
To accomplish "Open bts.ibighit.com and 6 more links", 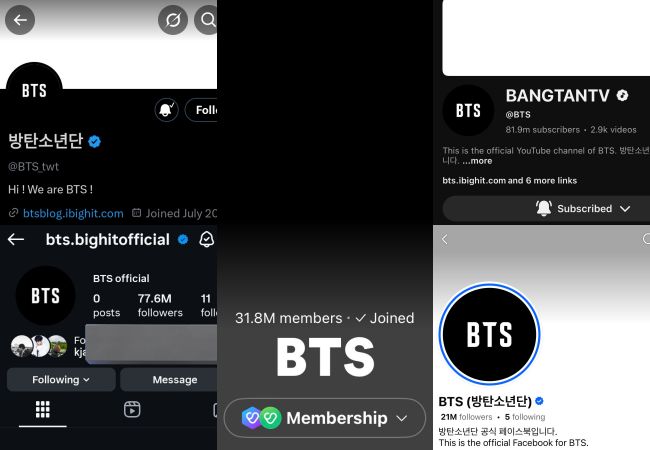I will pyautogui.click(x=509, y=181).
